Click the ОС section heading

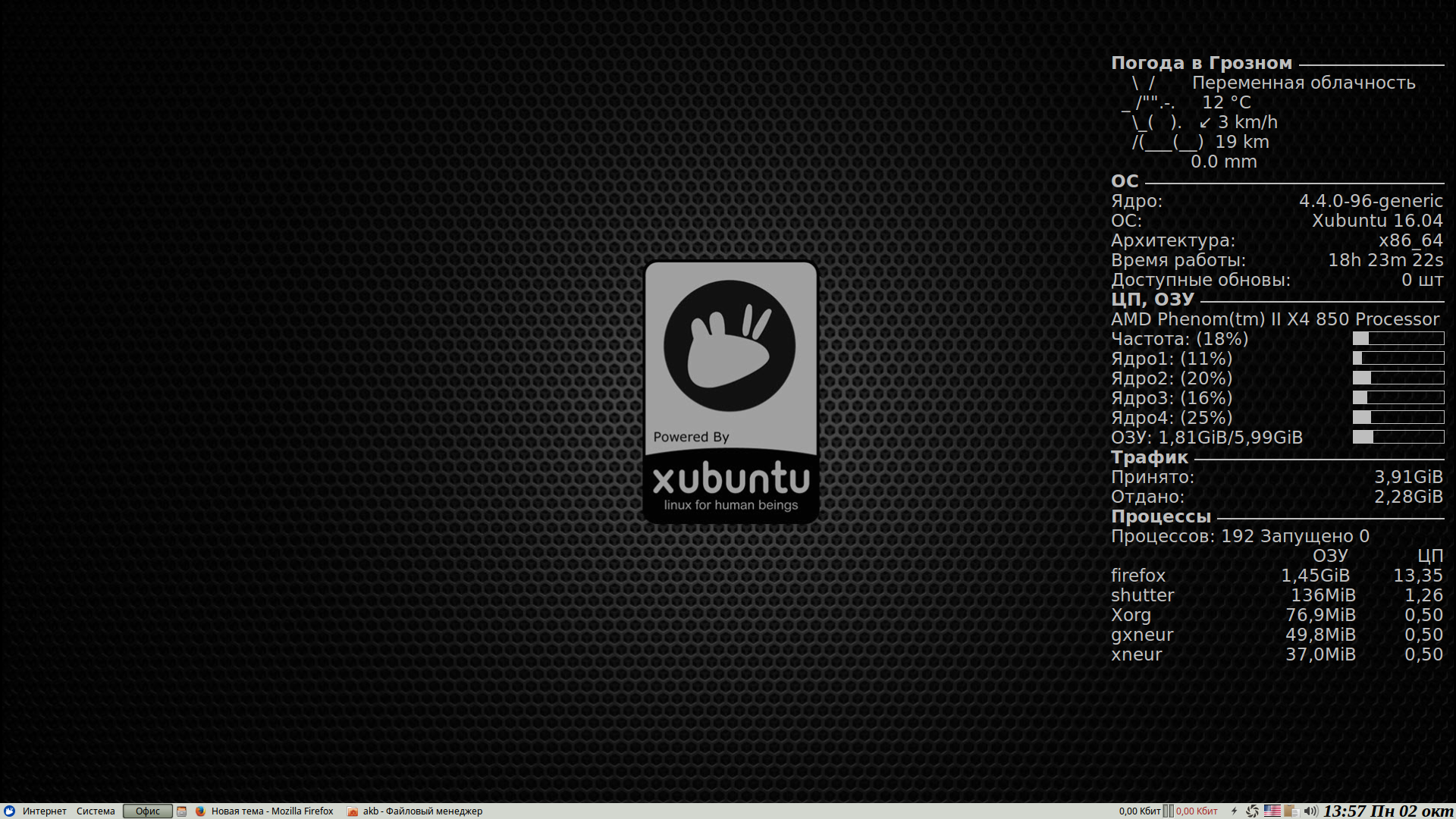click(x=1125, y=181)
